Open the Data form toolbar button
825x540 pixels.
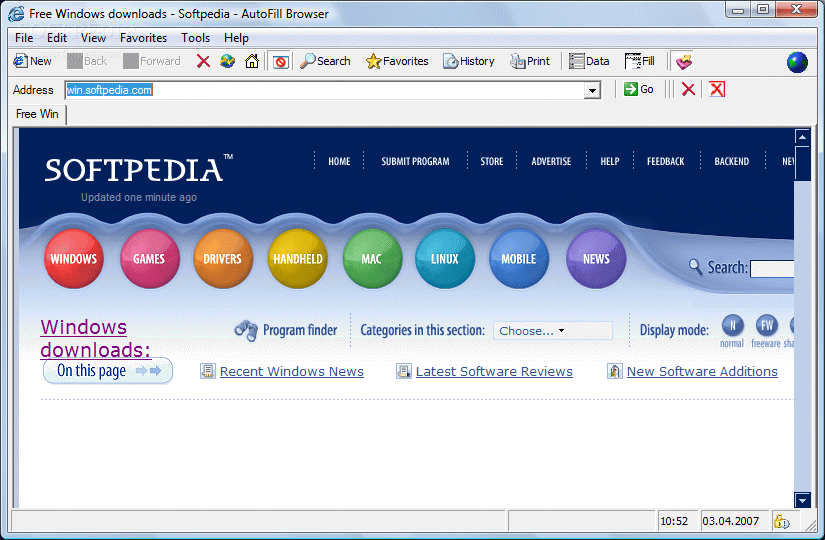point(589,61)
